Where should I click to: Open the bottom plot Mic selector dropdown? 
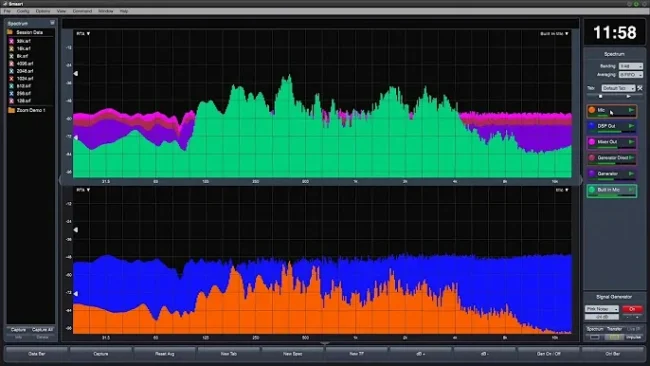click(562, 190)
